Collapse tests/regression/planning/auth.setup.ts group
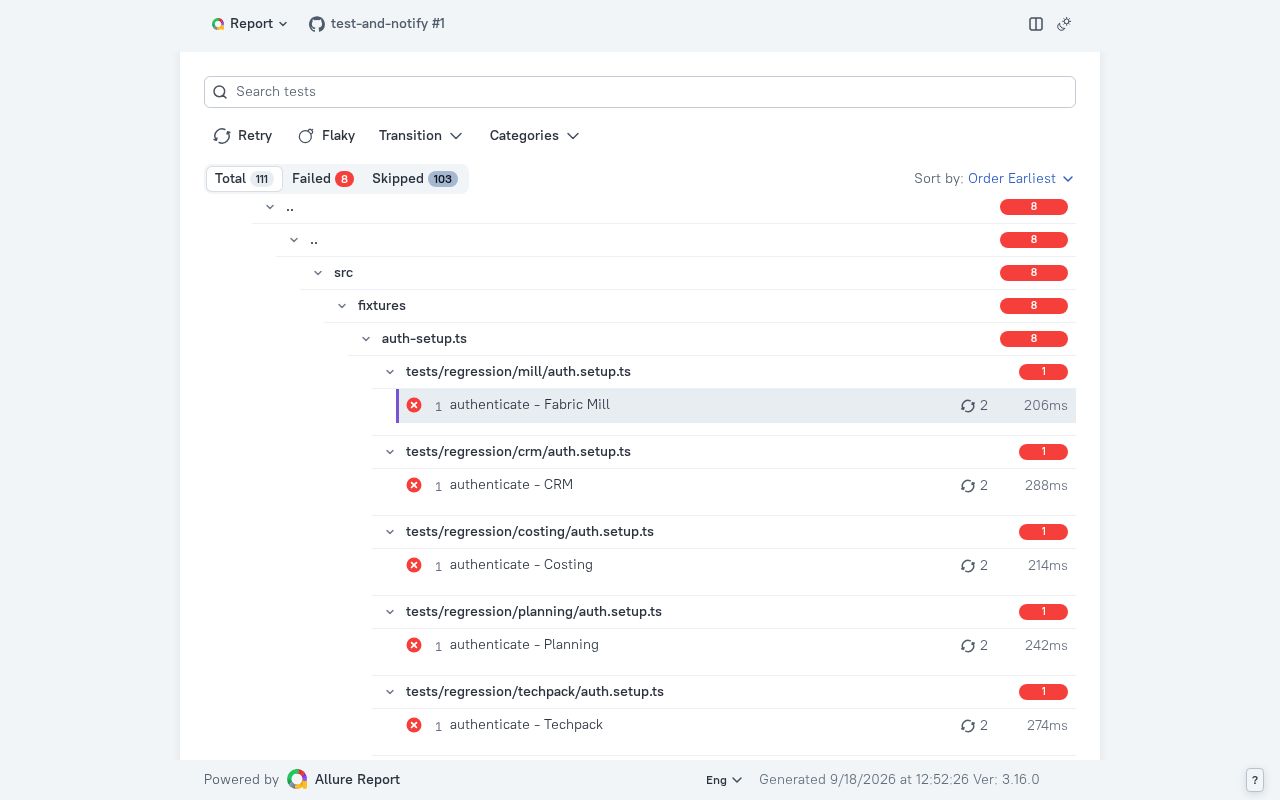Image resolution: width=1280 pixels, height=800 pixels. pyautogui.click(x=390, y=612)
